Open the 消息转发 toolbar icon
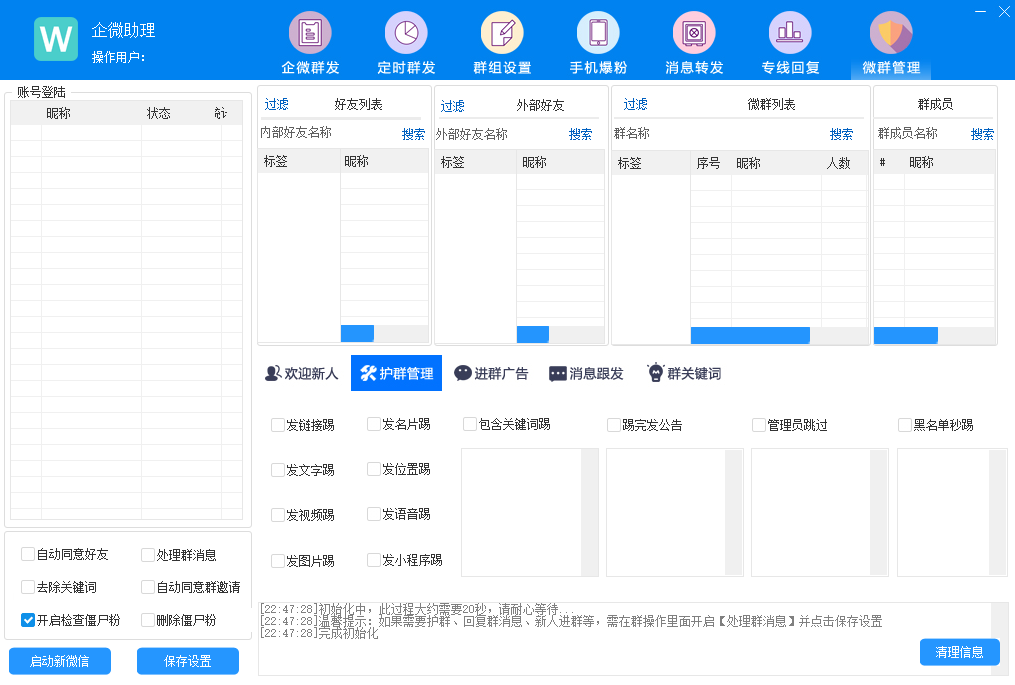 (694, 33)
